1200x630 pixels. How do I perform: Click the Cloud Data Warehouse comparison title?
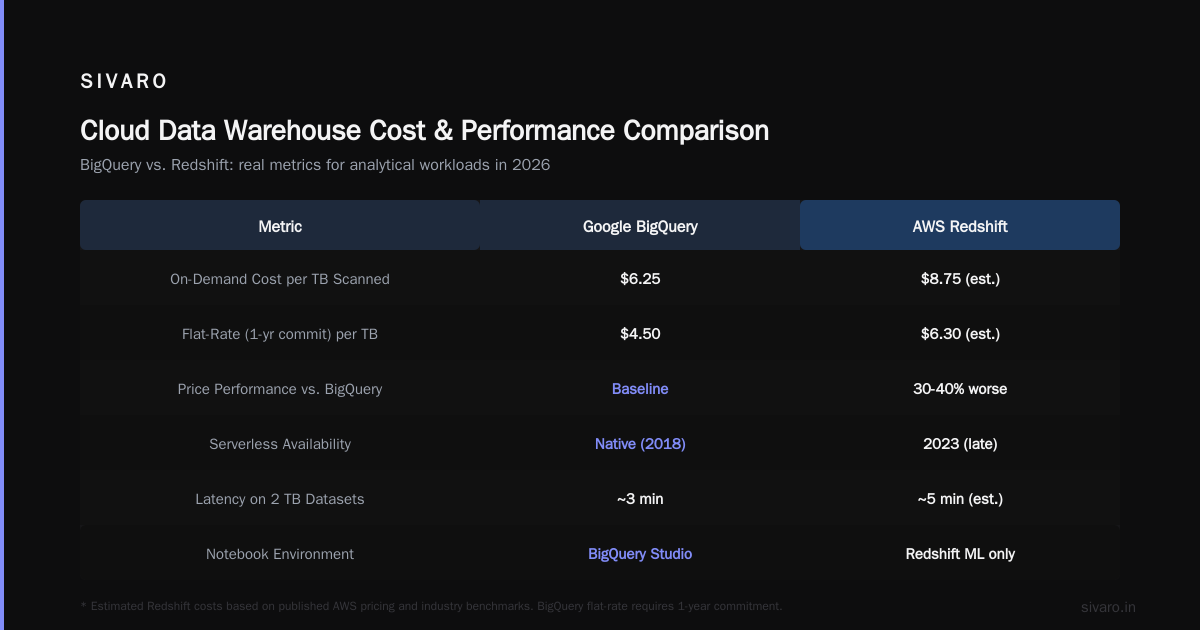(x=424, y=131)
